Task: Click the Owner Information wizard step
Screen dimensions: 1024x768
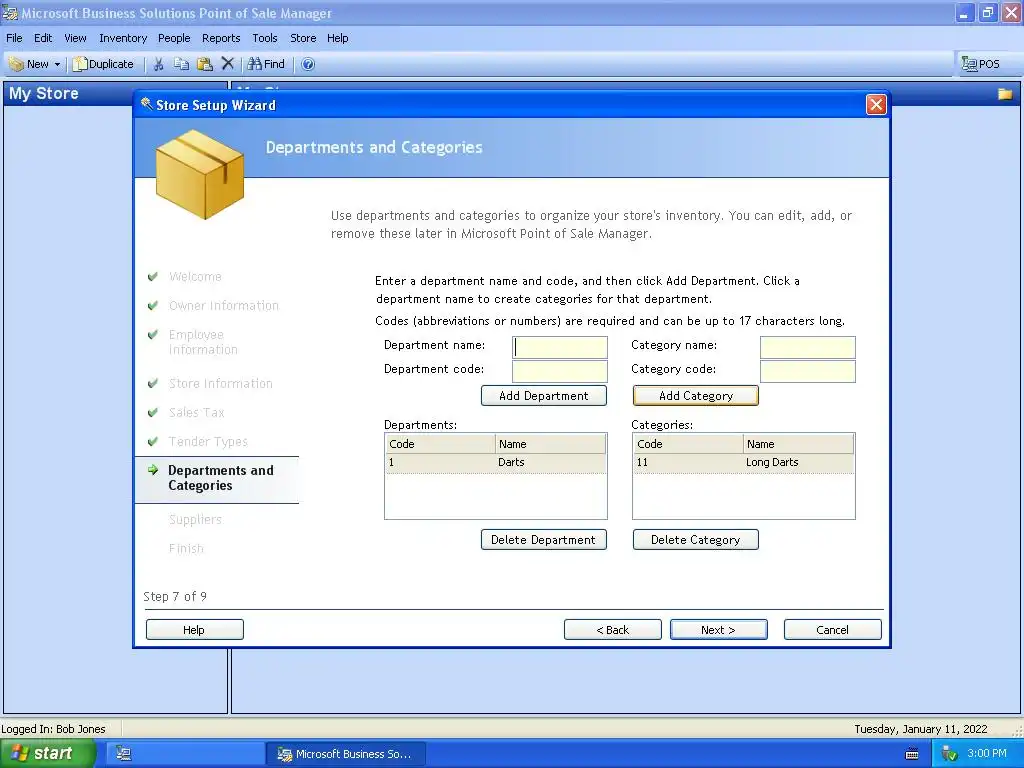Action: click(x=224, y=306)
